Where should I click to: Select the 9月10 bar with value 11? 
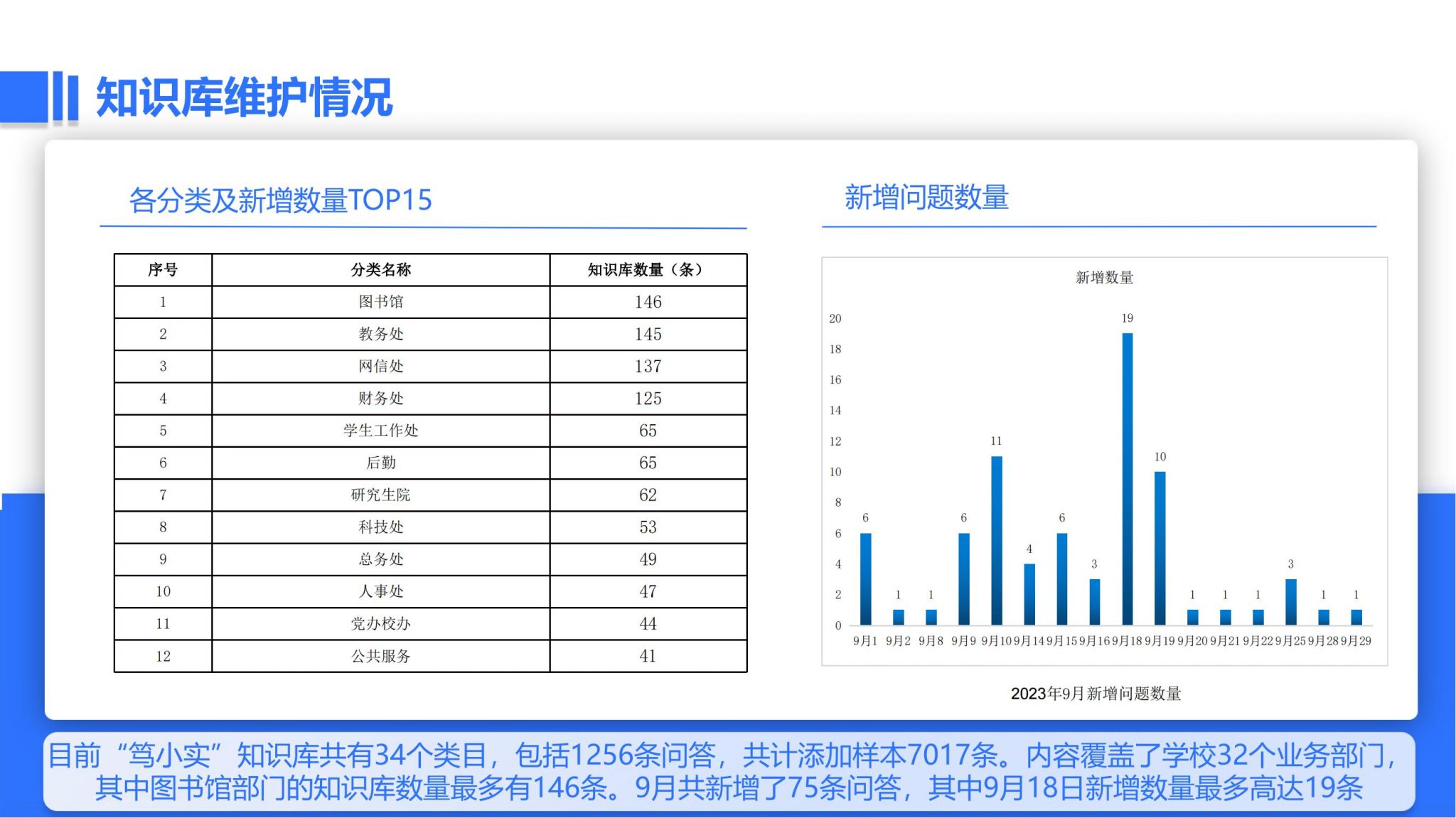[997, 541]
